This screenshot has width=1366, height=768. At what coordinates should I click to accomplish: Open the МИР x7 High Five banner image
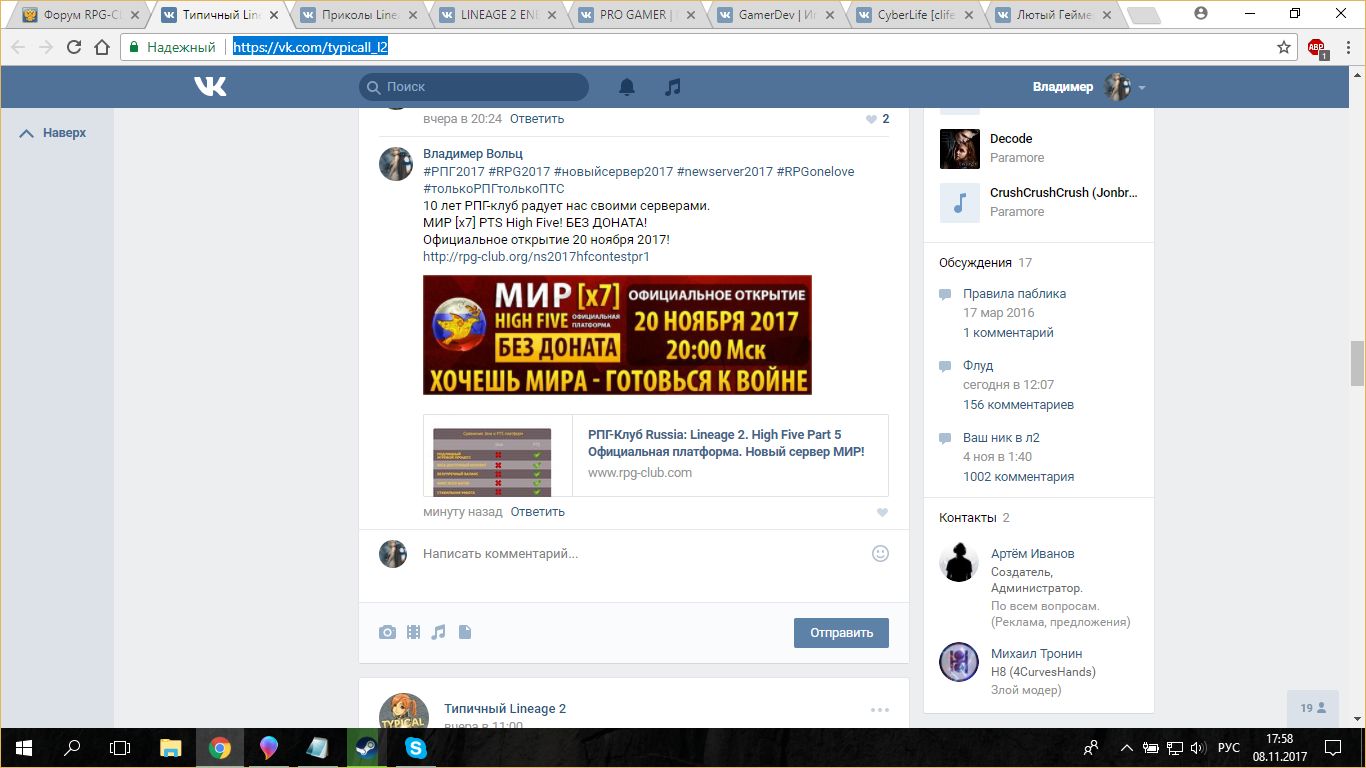(617, 335)
